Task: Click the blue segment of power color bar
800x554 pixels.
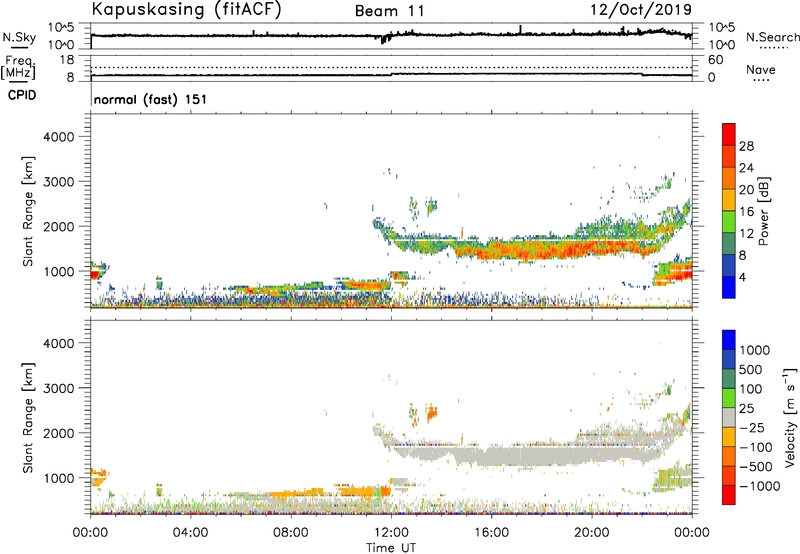Action: pyautogui.click(x=729, y=287)
